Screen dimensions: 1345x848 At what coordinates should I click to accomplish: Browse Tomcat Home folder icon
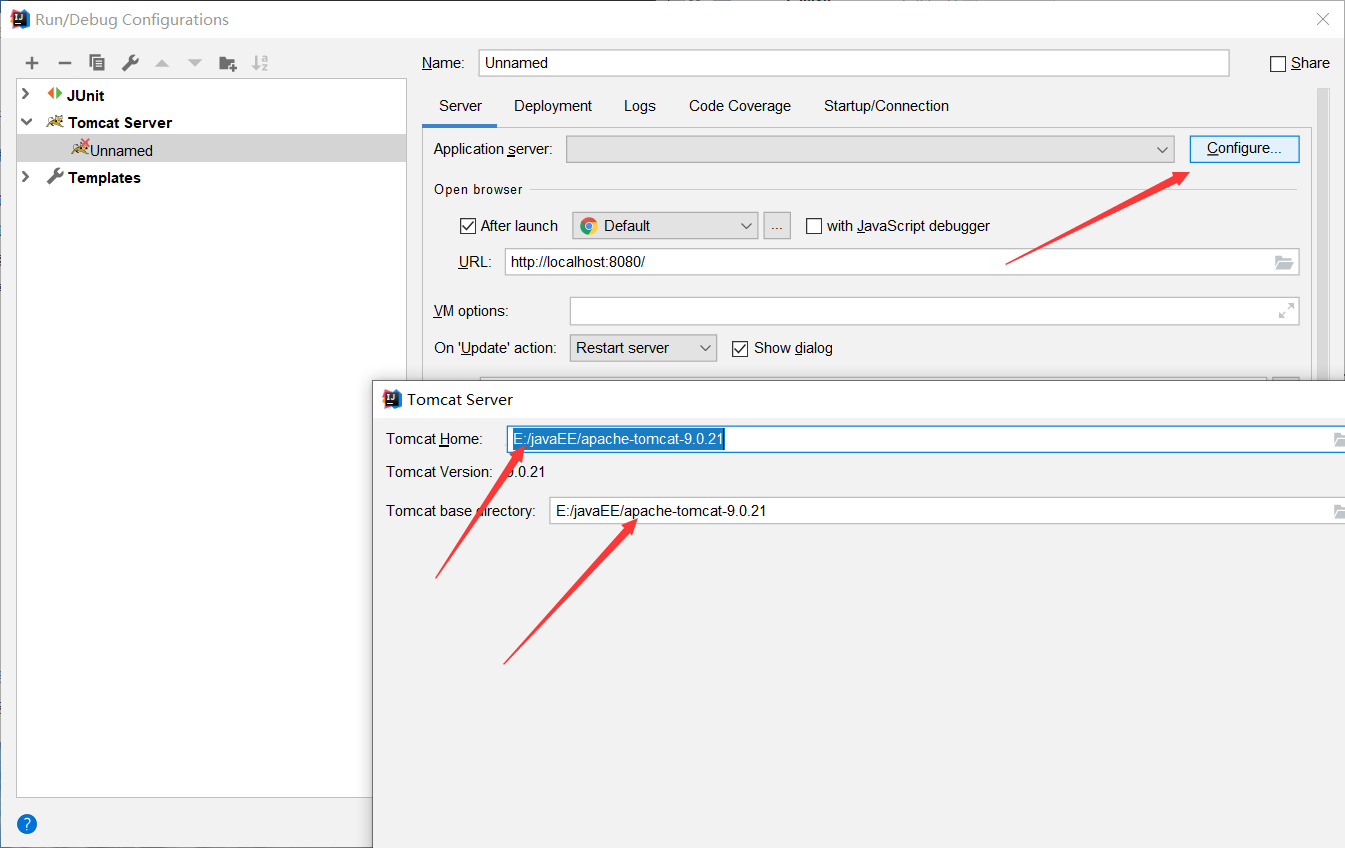click(x=1339, y=440)
